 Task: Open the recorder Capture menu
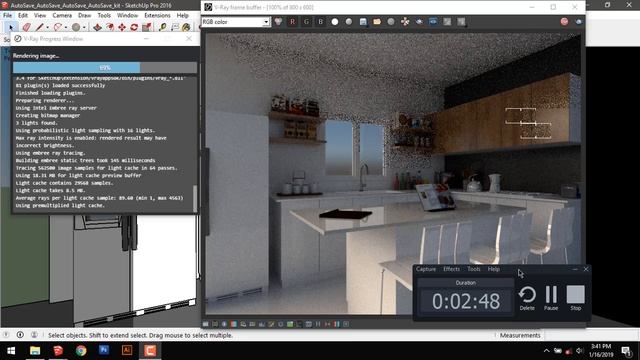(426, 269)
